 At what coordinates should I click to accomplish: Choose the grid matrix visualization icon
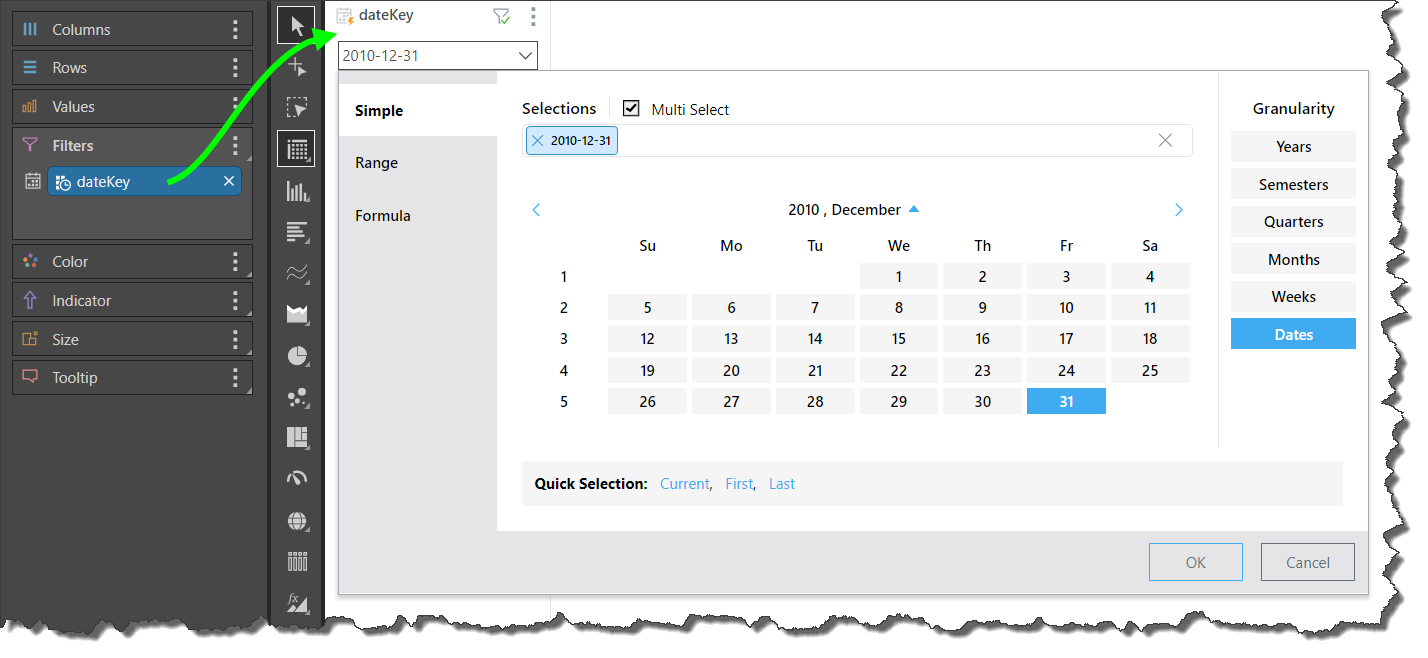click(297, 149)
